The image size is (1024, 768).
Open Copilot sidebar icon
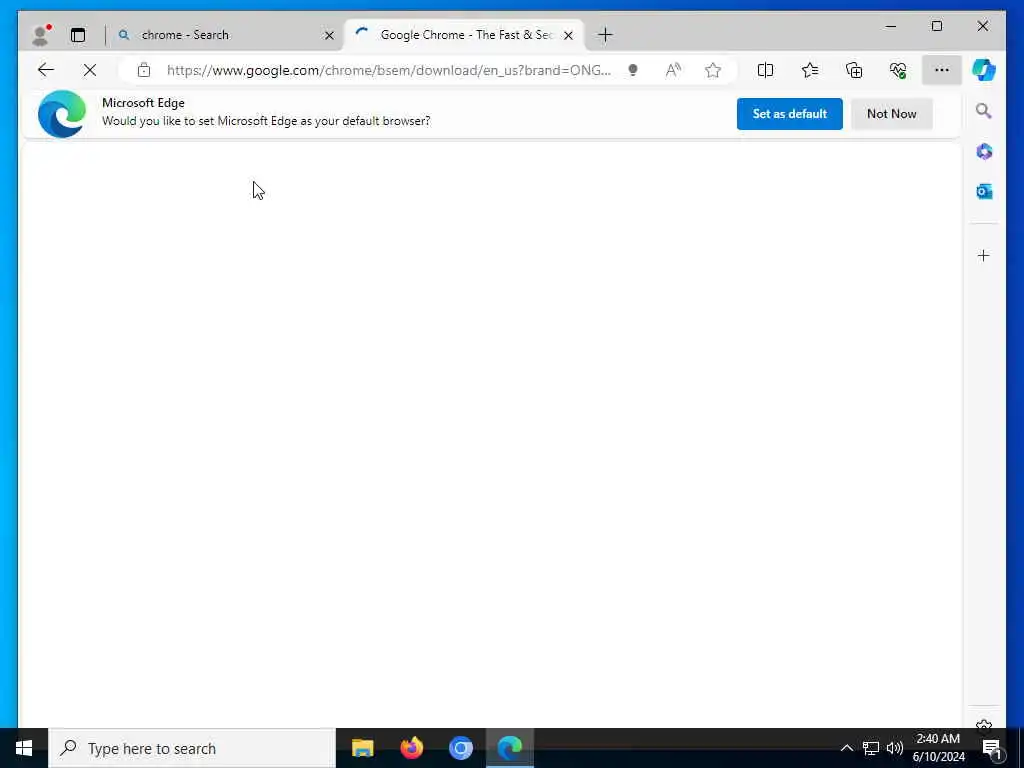[984, 70]
